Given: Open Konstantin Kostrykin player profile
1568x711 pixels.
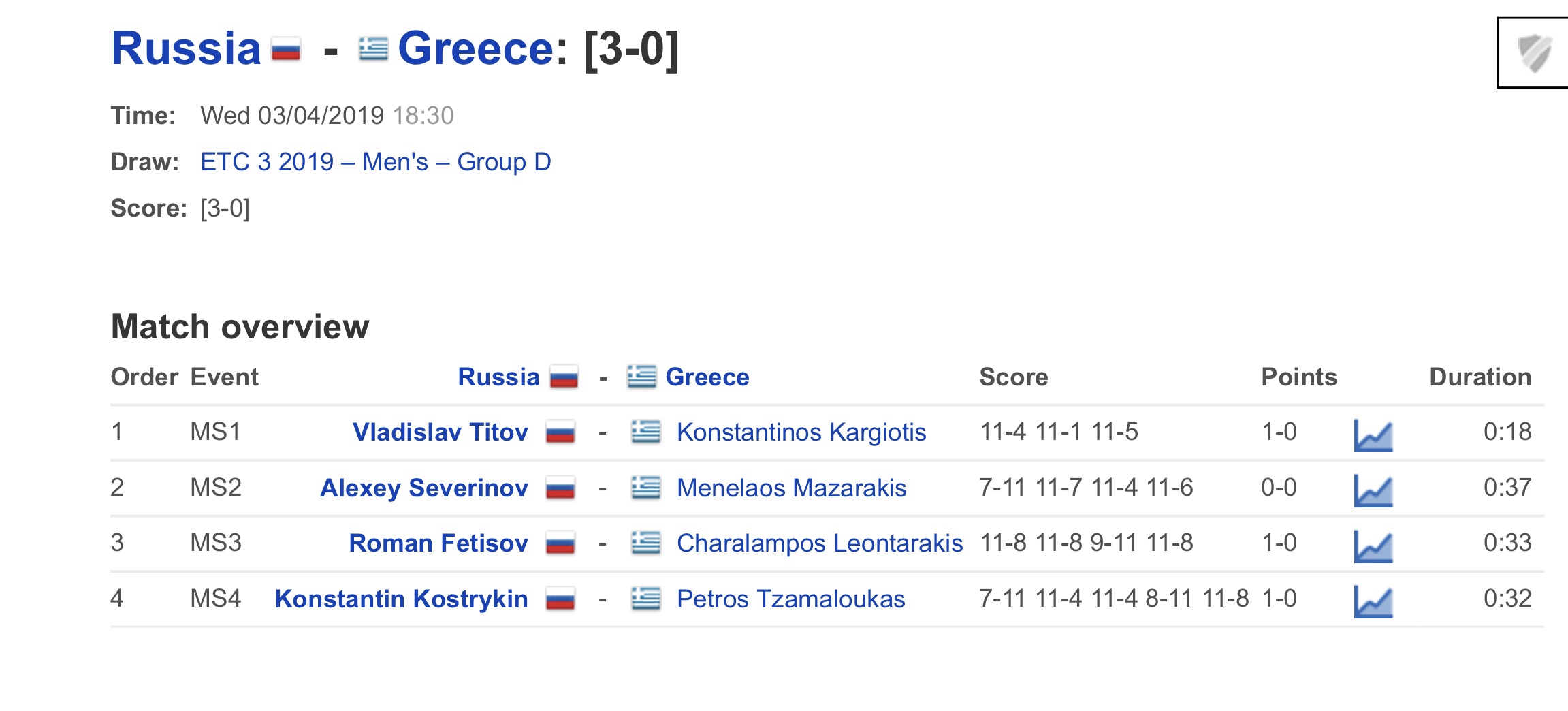Looking at the screenshot, I should [x=401, y=599].
